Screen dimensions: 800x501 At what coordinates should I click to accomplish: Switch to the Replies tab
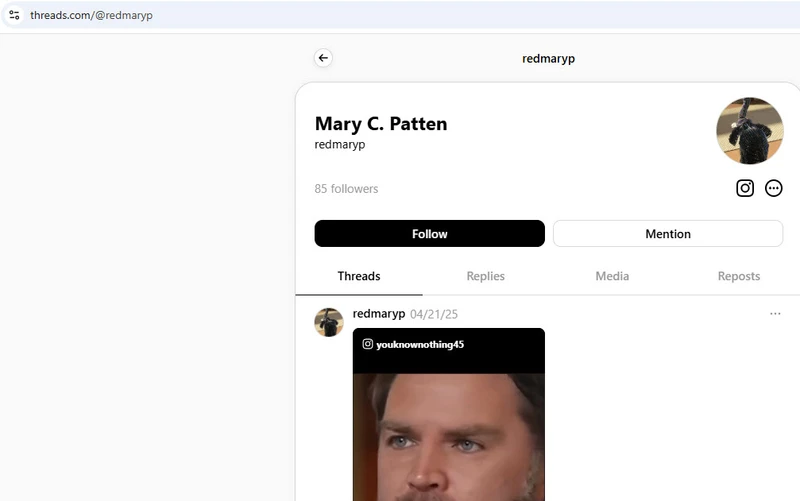pos(485,276)
